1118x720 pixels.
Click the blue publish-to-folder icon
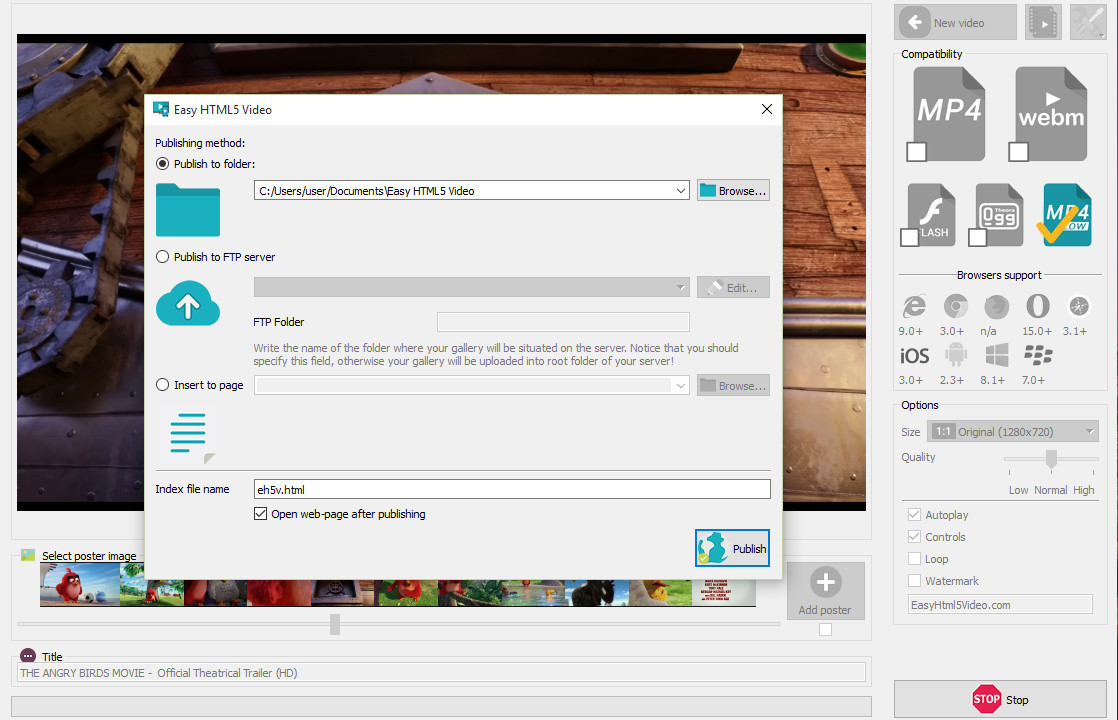pos(187,211)
